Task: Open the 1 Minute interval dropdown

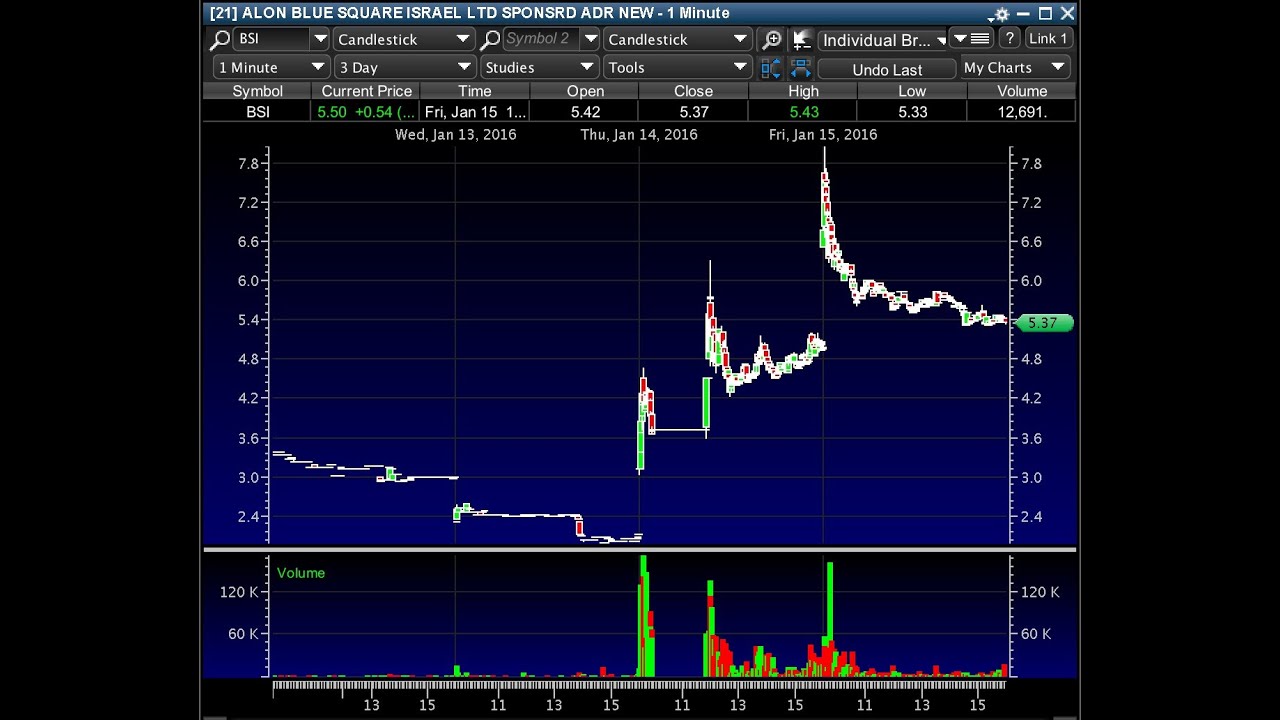Action: pyautogui.click(x=271, y=67)
